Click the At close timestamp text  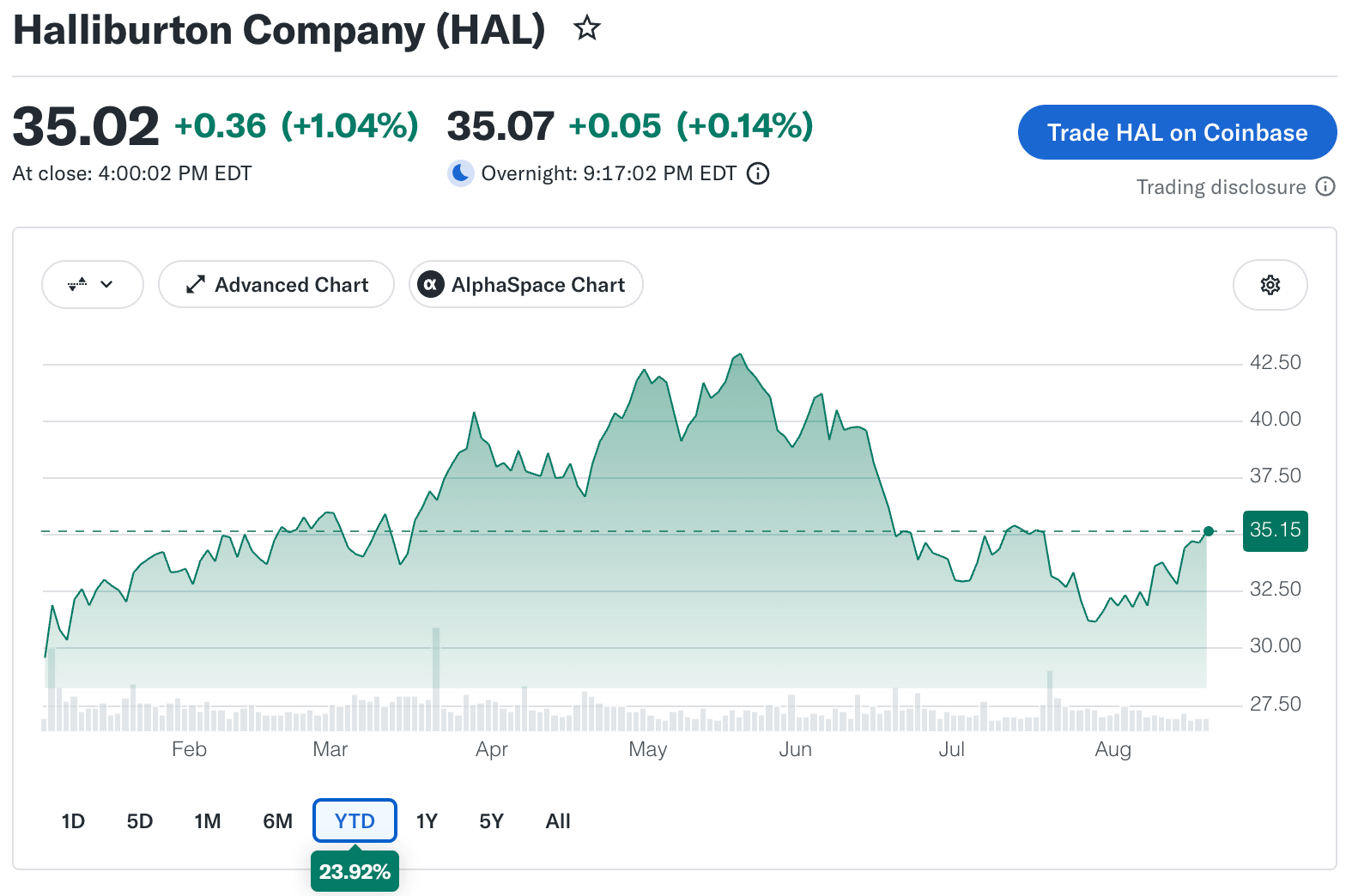tap(132, 173)
